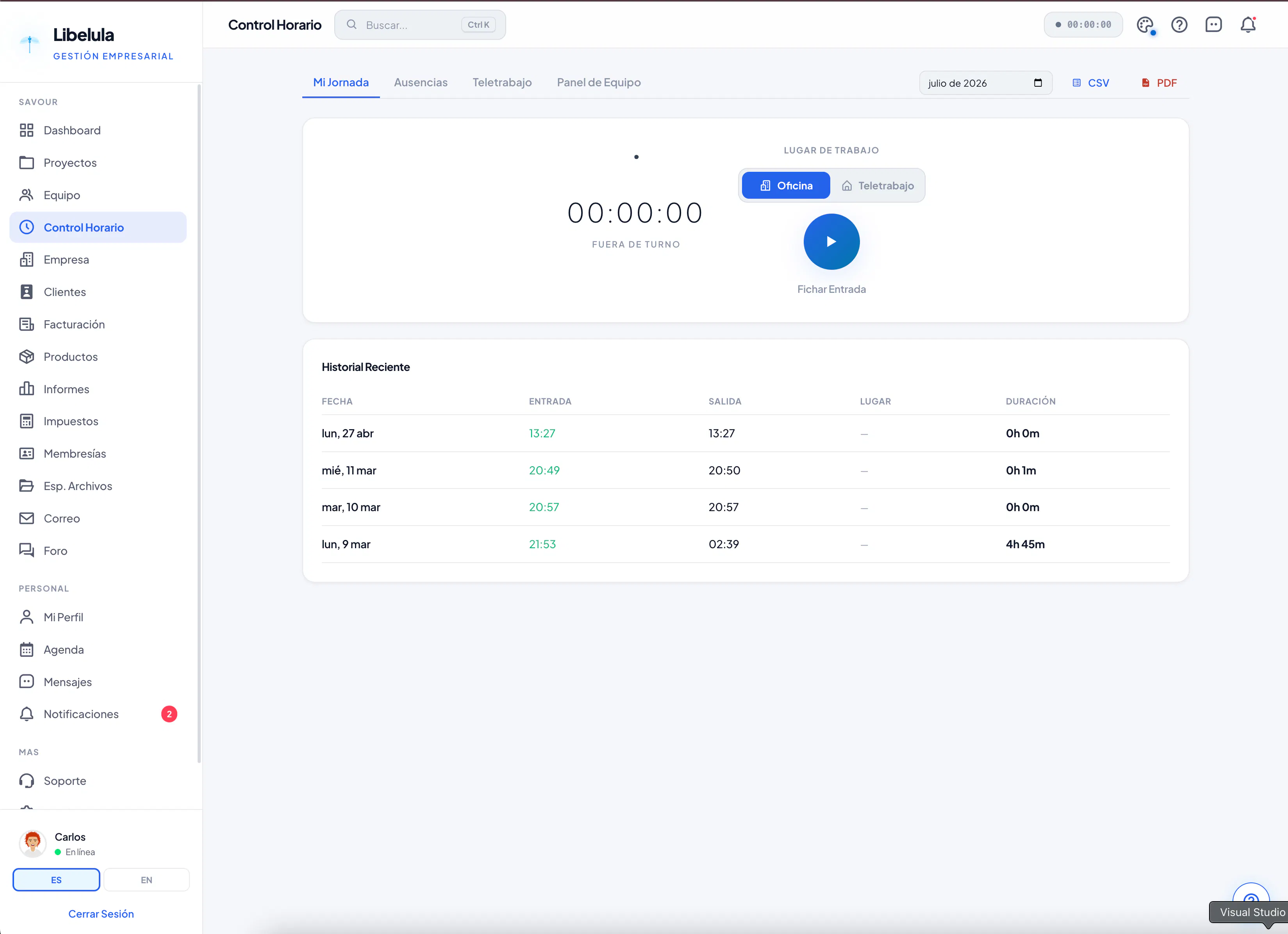Click the Impuestos calculator icon

27,421
